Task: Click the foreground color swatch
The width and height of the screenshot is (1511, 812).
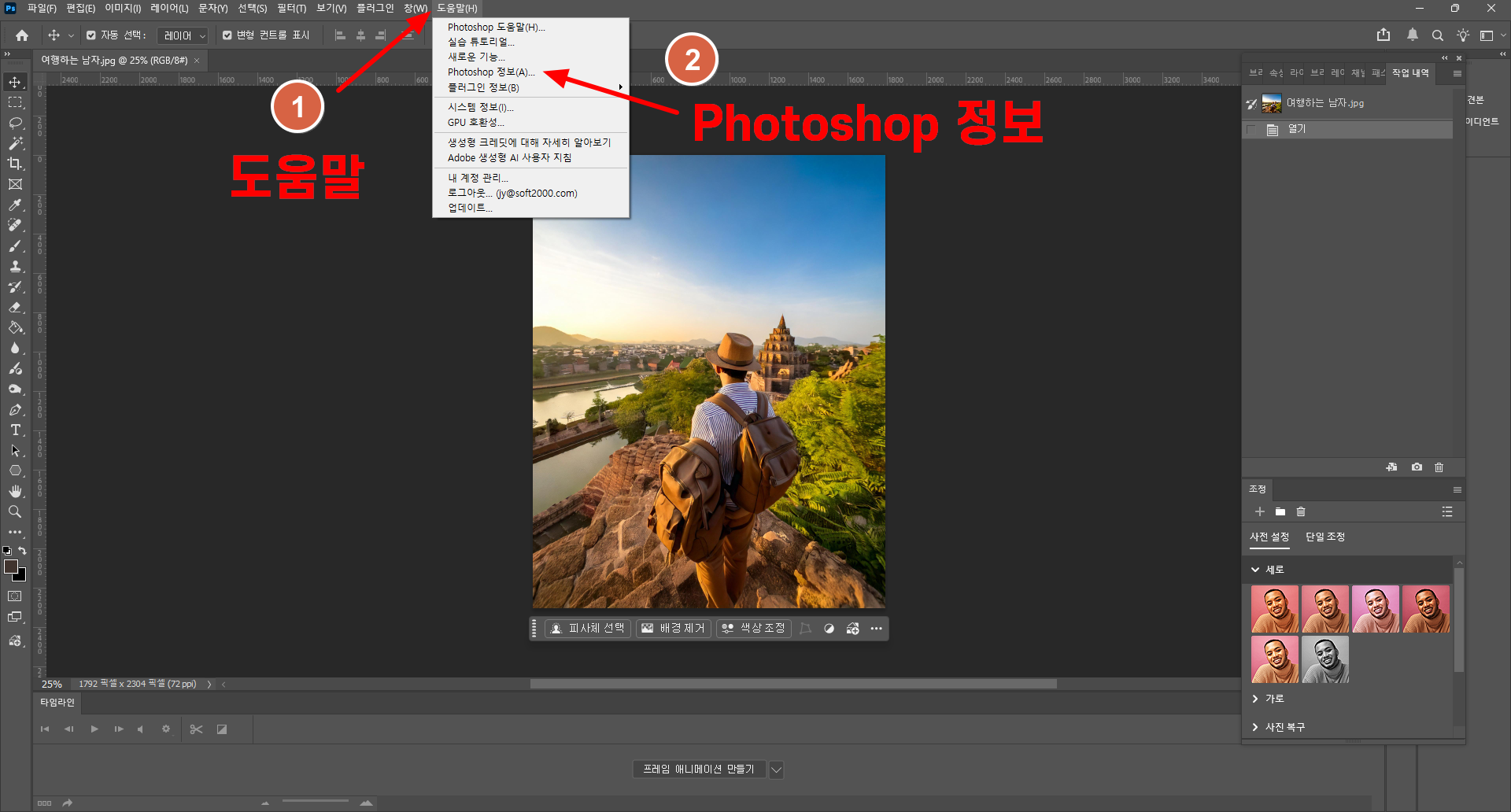Action: (x=11, y=567)
